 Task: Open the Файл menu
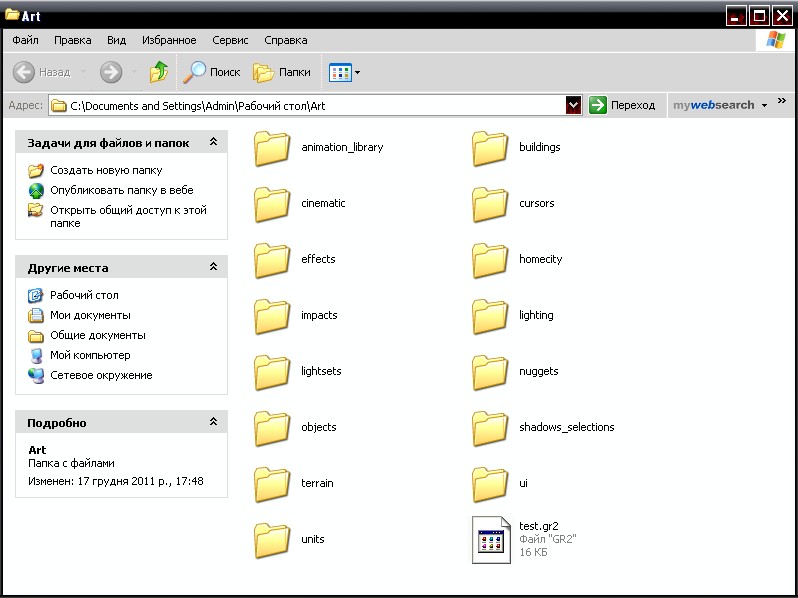26,40
